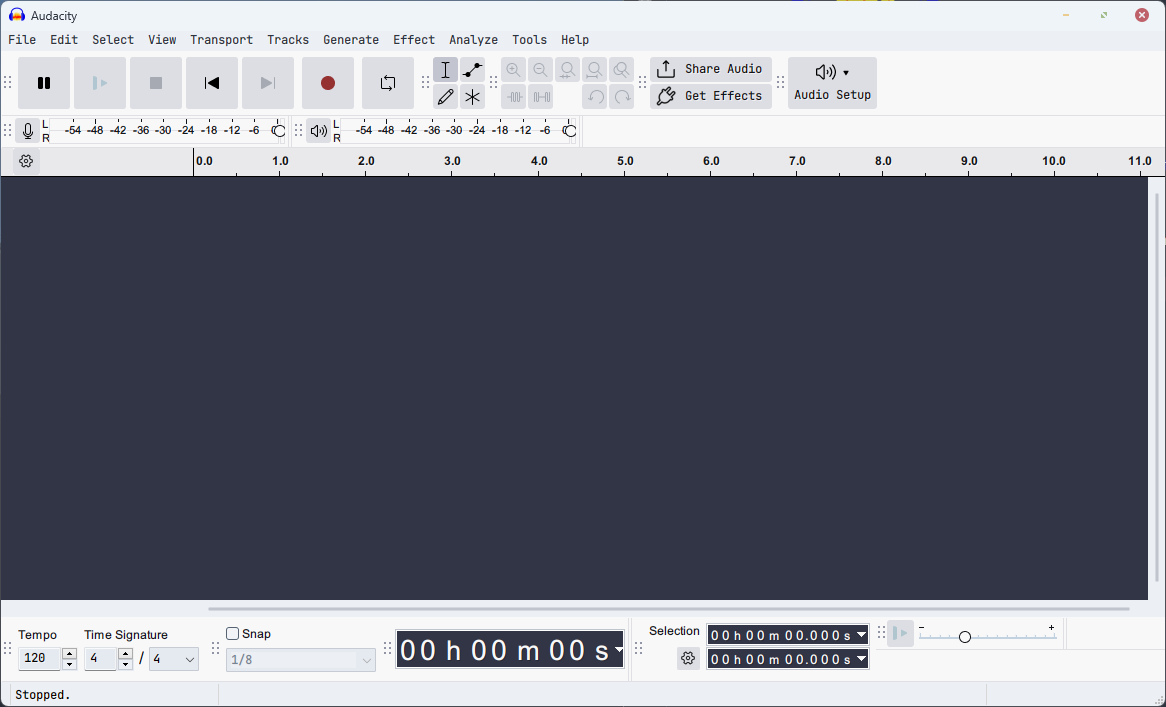The image size is (1166, 707).
Task: Select the Envelope tool
Action: 473,70
